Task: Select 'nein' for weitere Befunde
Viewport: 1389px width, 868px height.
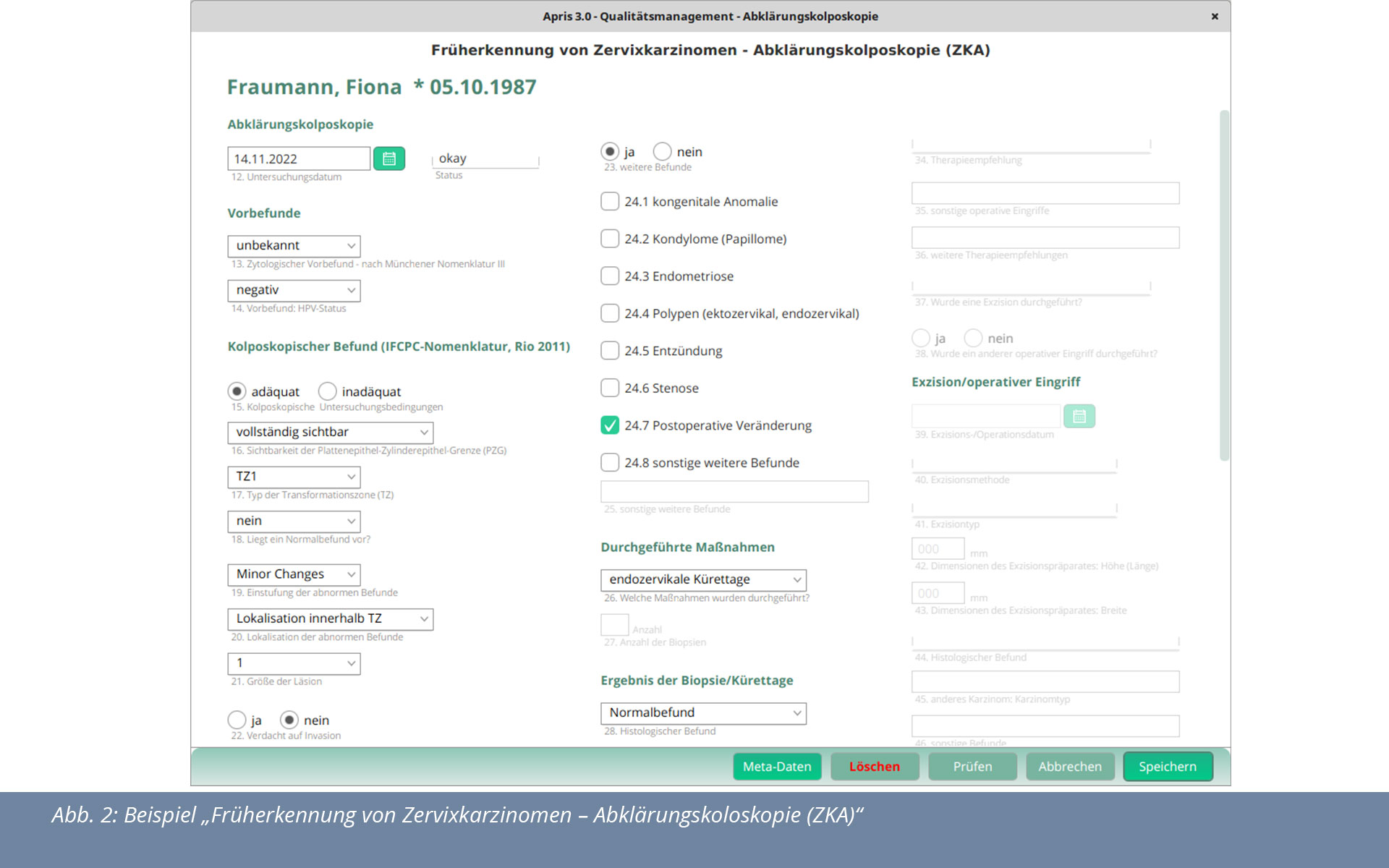Action: pyautogui.click(x=662, y=151)
